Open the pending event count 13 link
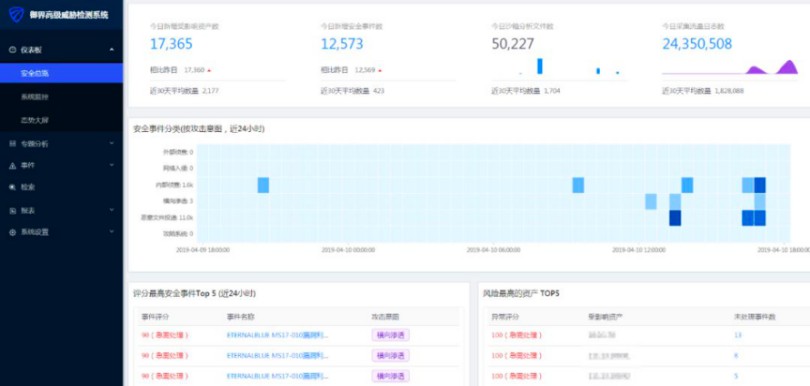The height and width of the screenshot is (386, 810). [738, 335]
